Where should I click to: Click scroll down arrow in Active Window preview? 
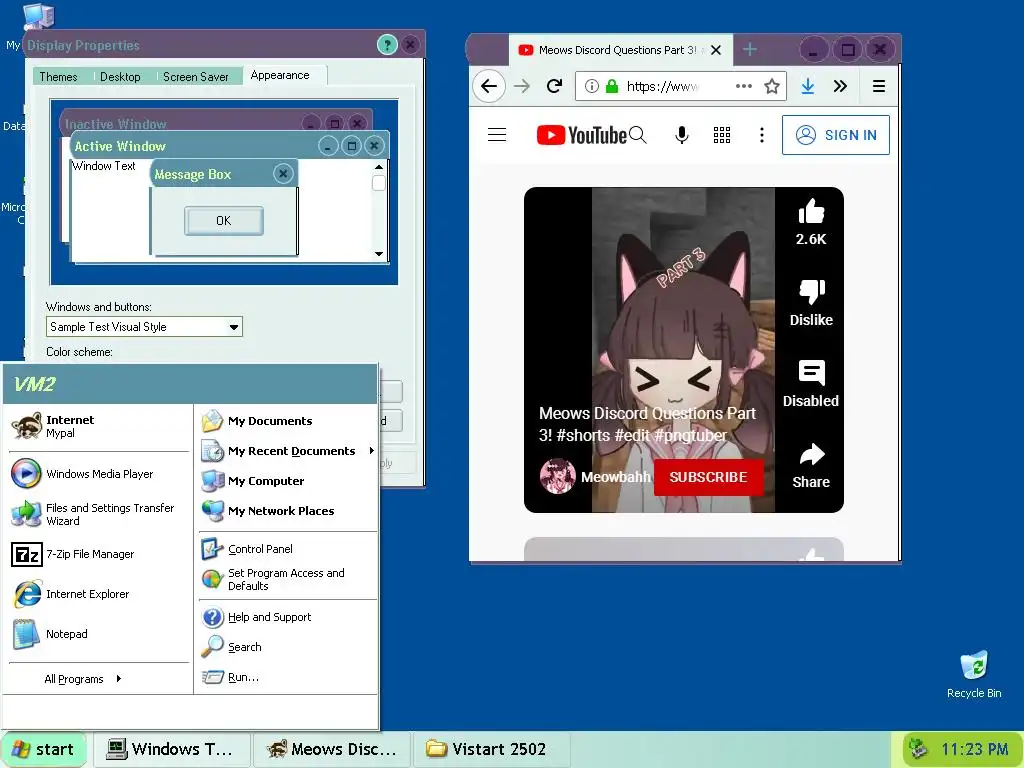tap(379, 253)
